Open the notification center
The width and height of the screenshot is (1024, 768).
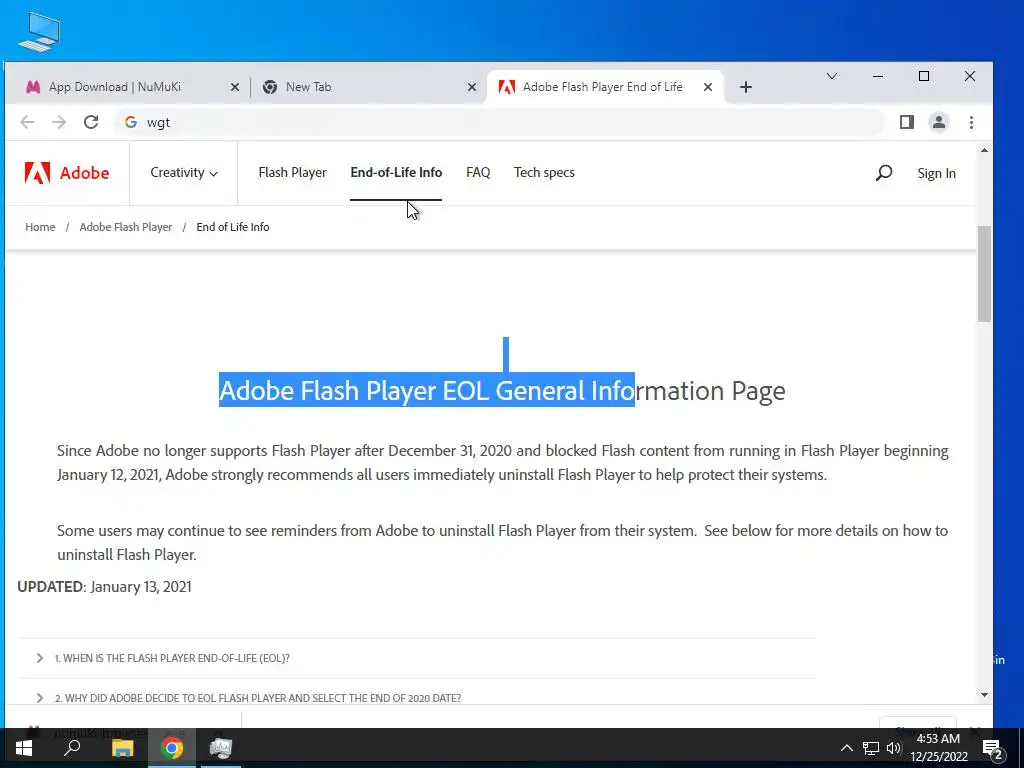coord(993,748)
